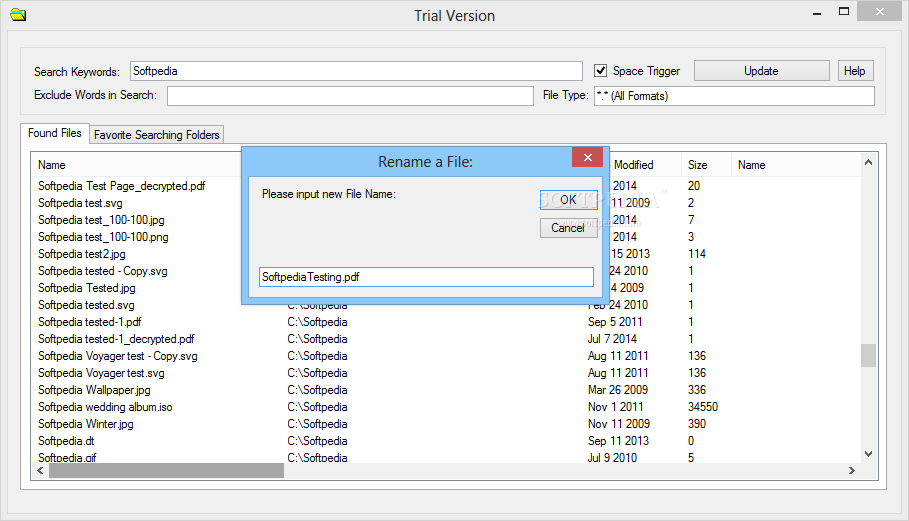This screenshot has height=521, width=909.
Task: Select Softpedia Voyager test - Copy.svg
Action: 118,356
